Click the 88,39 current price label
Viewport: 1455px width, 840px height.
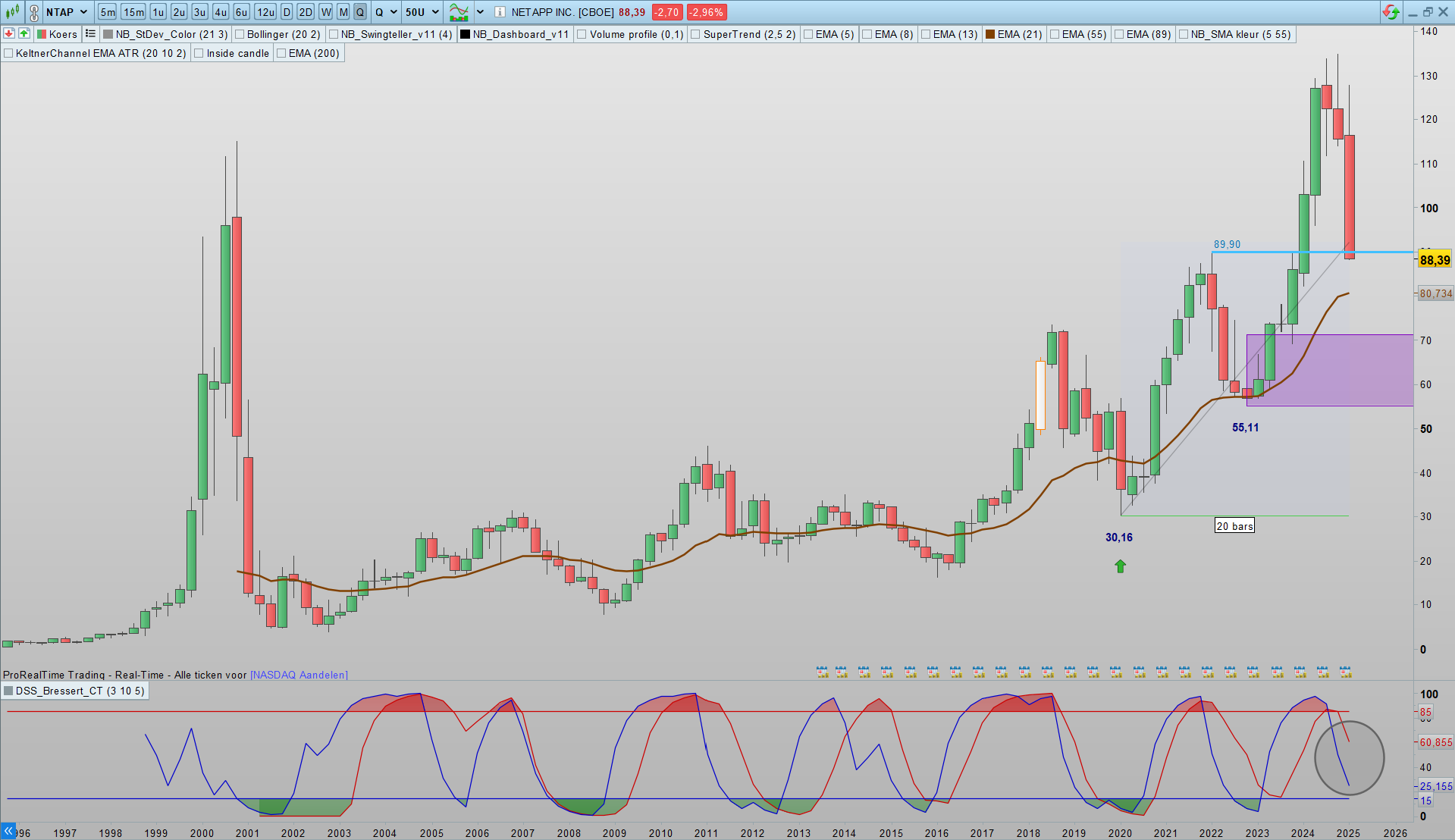1435,260
